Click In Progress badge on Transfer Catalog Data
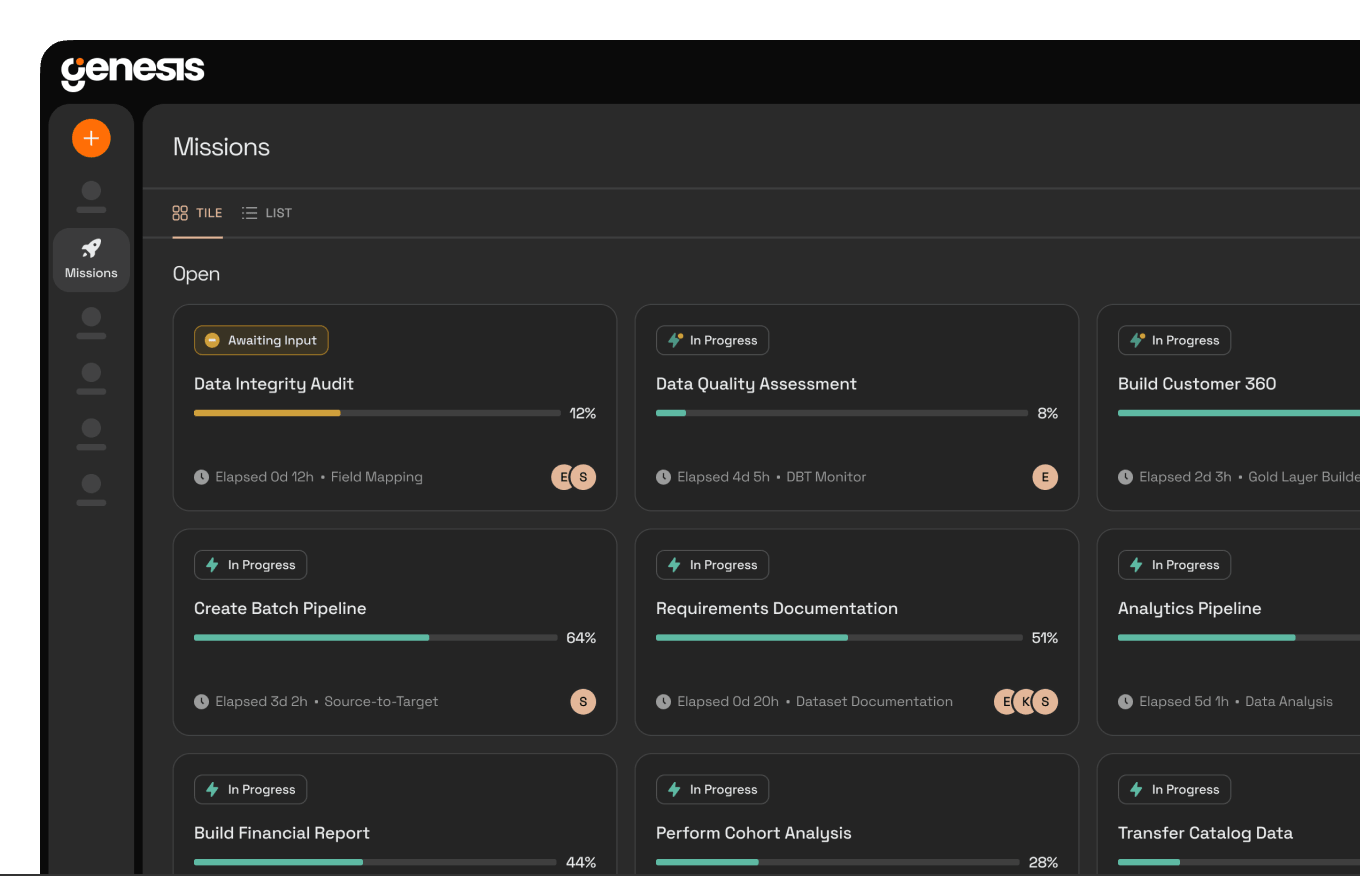Screen dimensions: 1360x876 1174,790
